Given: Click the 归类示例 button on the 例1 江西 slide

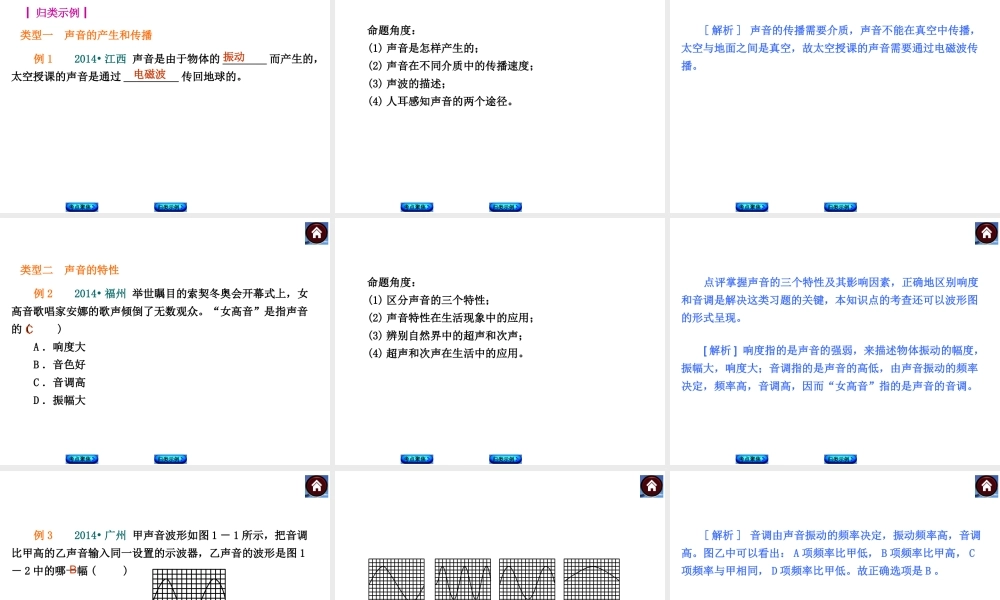Looking at the screenshot, I should point(170,207).
